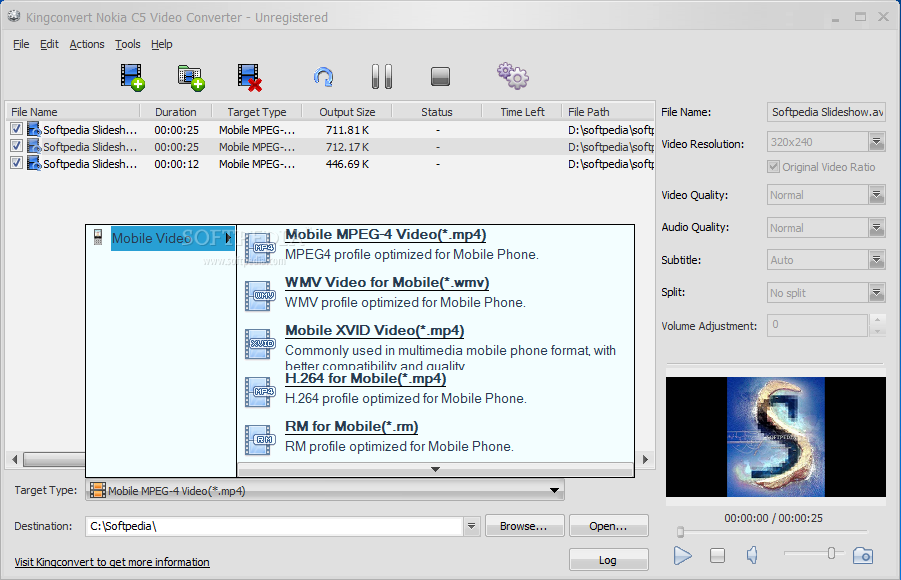Open Settings via the gears icon

click(513, 76)
